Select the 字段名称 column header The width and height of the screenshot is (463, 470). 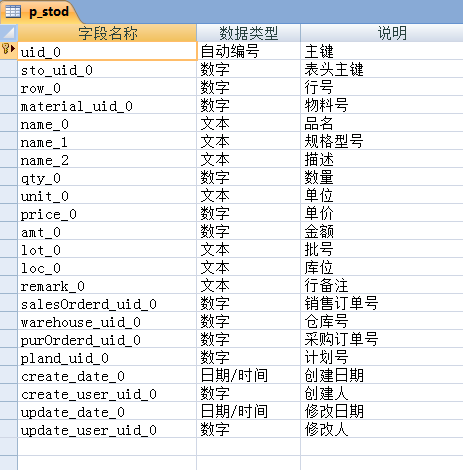point(107,33)
